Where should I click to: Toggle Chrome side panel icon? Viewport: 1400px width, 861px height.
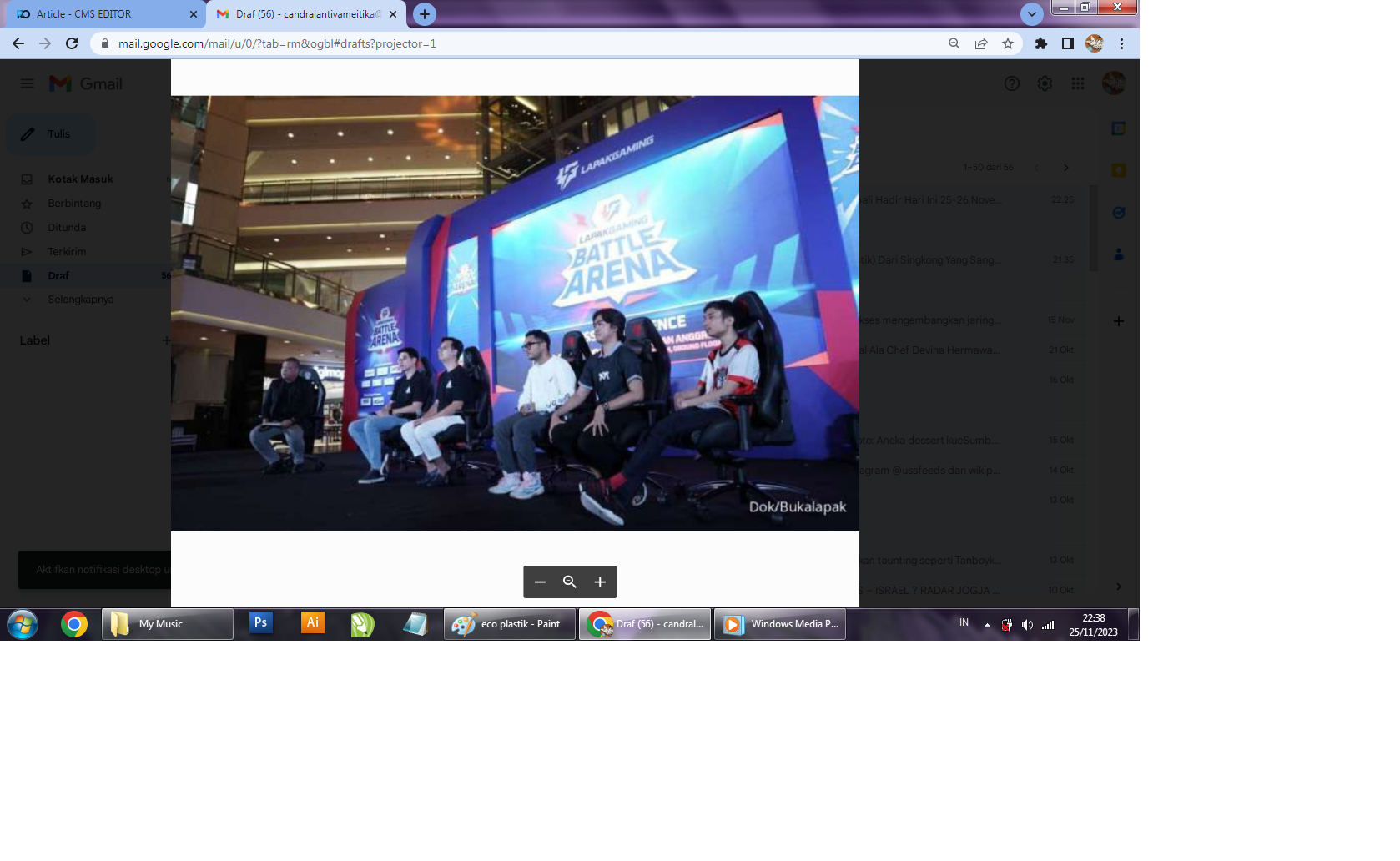1068,43
